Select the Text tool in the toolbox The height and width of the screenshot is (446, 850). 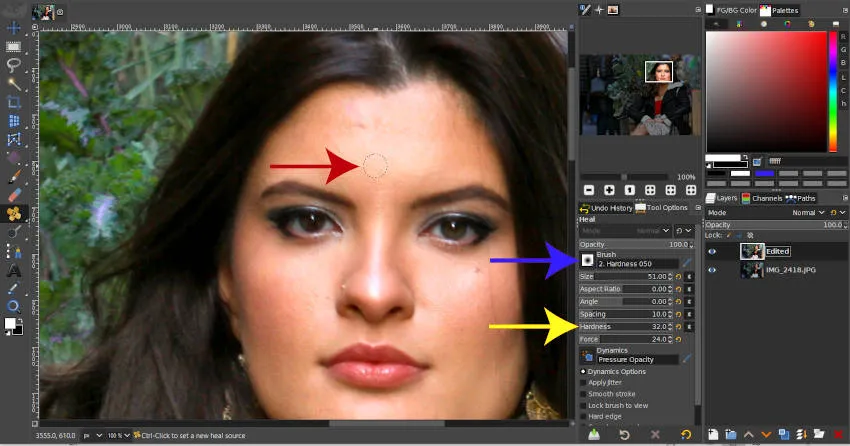pyautogui.click(x=14, y=270)
